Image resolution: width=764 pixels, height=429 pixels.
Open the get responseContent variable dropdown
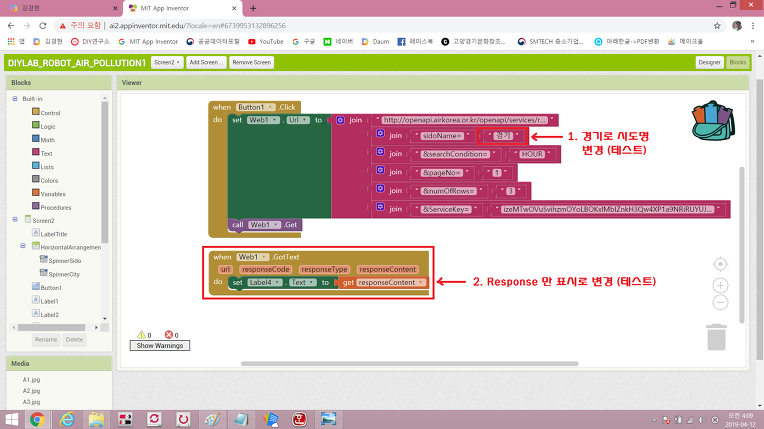(390, 282)
